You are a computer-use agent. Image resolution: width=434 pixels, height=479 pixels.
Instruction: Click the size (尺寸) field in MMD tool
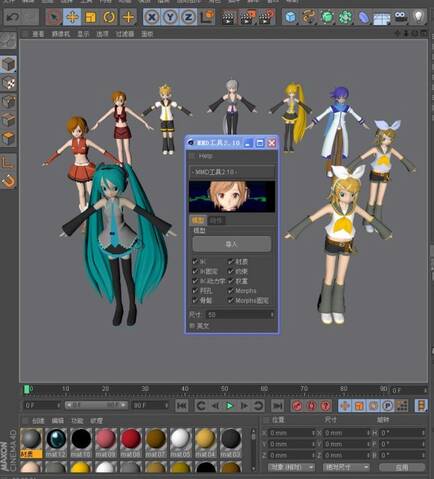(x=240, y=314)
